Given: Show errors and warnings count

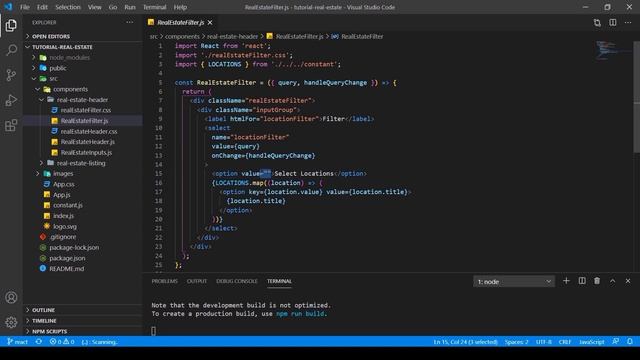Looking at the screenshot, I should point(62,342).
